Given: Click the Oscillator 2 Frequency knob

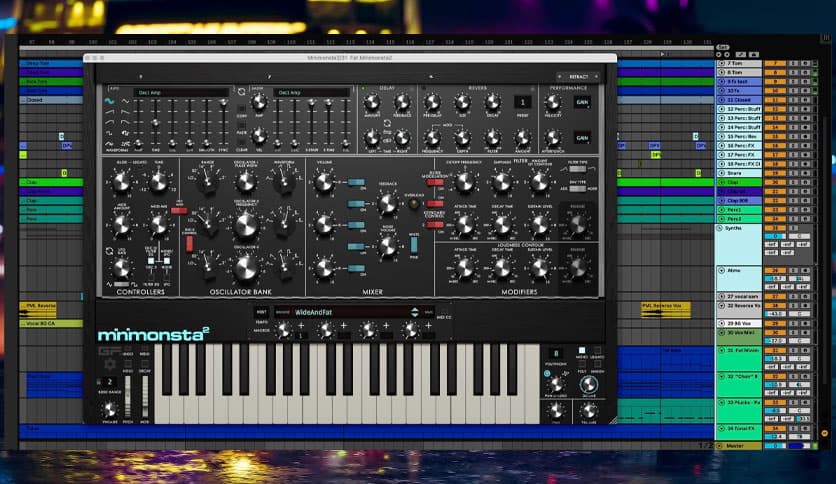Looking at the screenshot, I should tap(245, 226).
